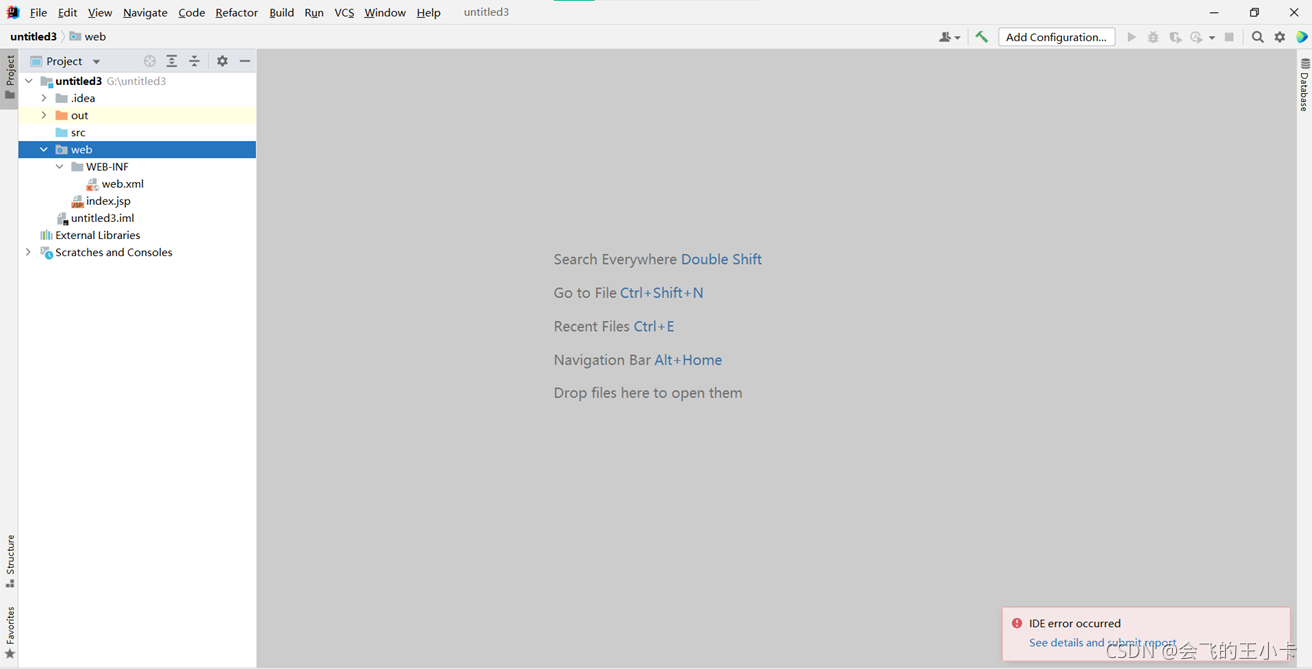
Task: Open the Code menu
Action: (x=191, y=12)
